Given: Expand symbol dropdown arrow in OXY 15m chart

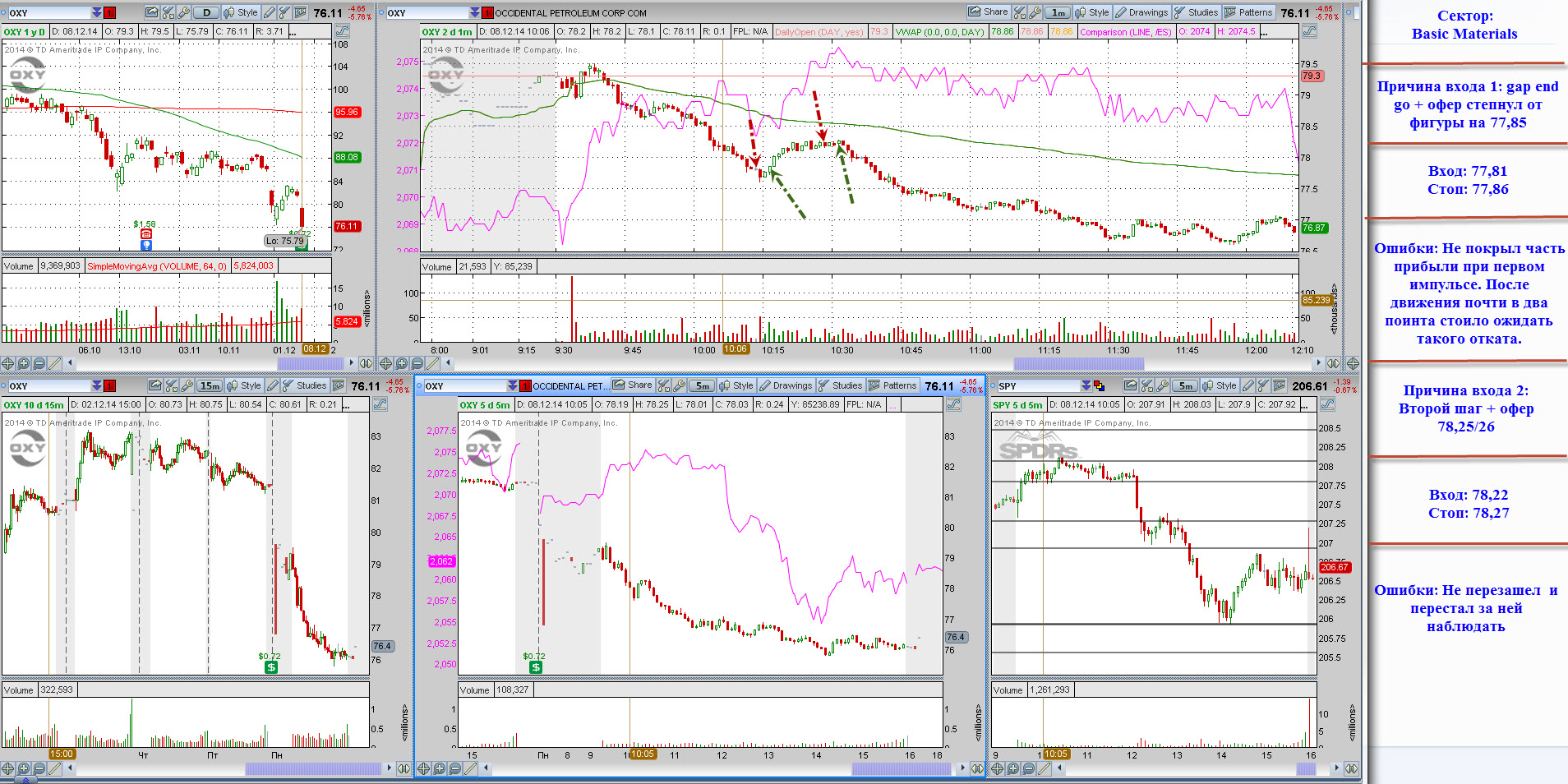Looking at the screenshot, I should pyautogui.click(x=96, y=385).
